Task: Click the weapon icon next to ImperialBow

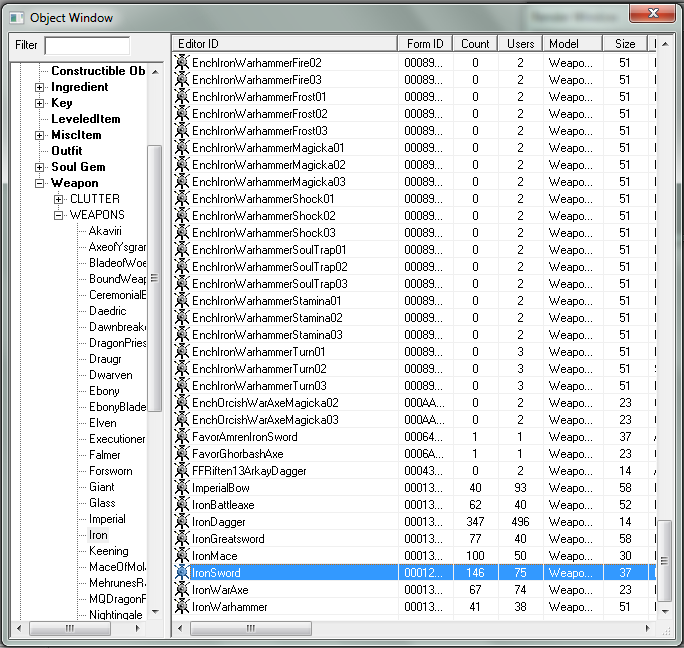Action: 181,488
